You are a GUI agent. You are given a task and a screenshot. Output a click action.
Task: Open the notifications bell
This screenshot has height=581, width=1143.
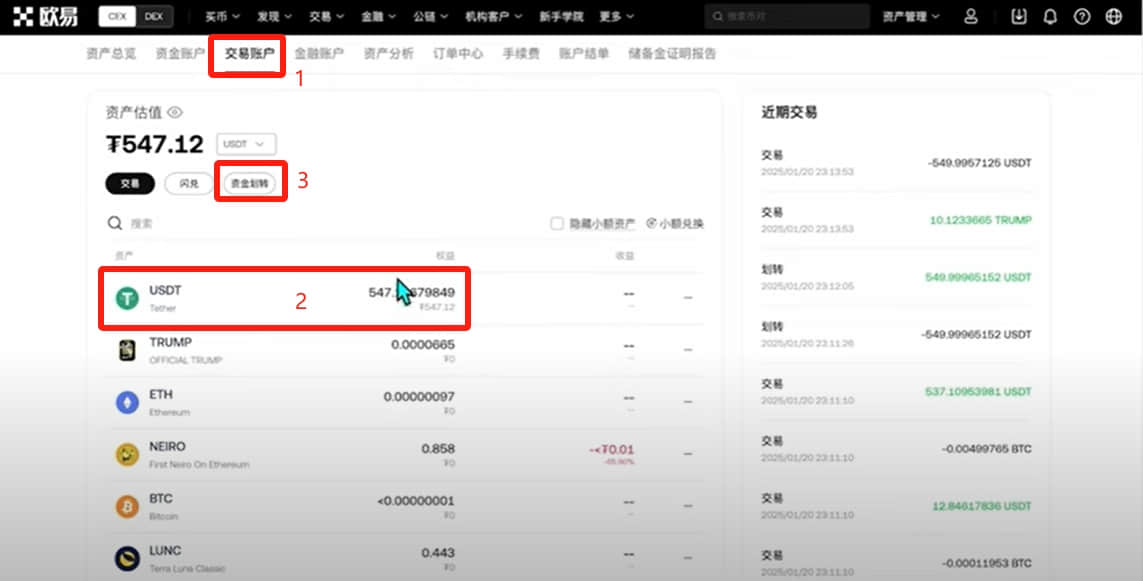point(1050,16)
